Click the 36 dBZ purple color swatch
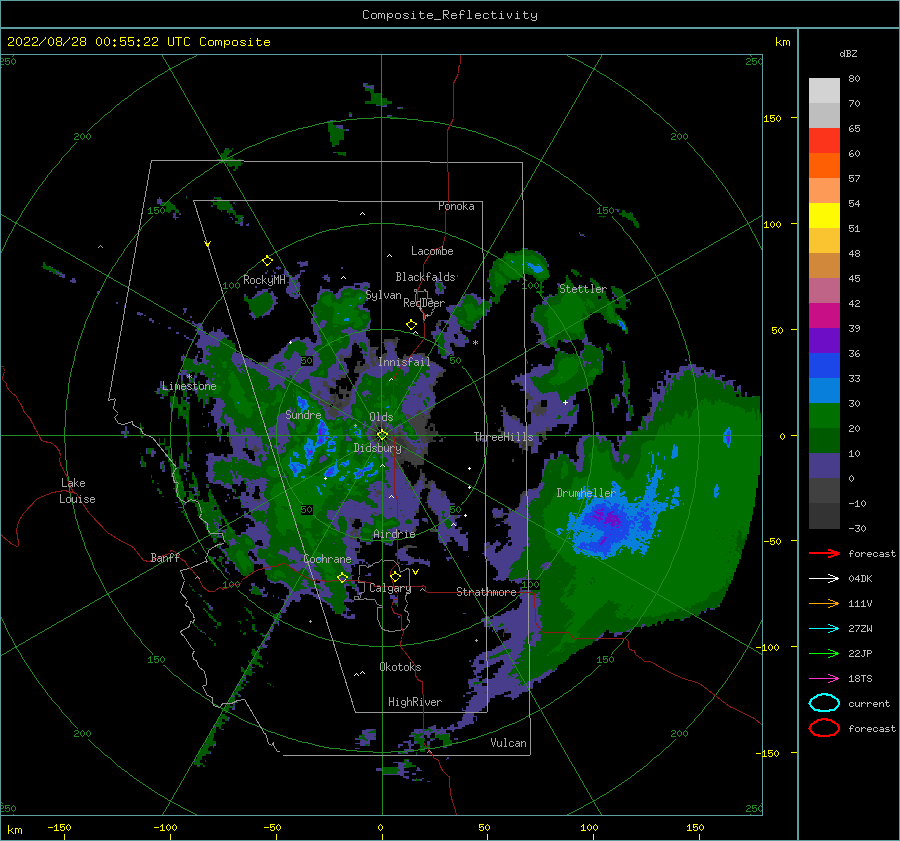 tap(824, 341)
